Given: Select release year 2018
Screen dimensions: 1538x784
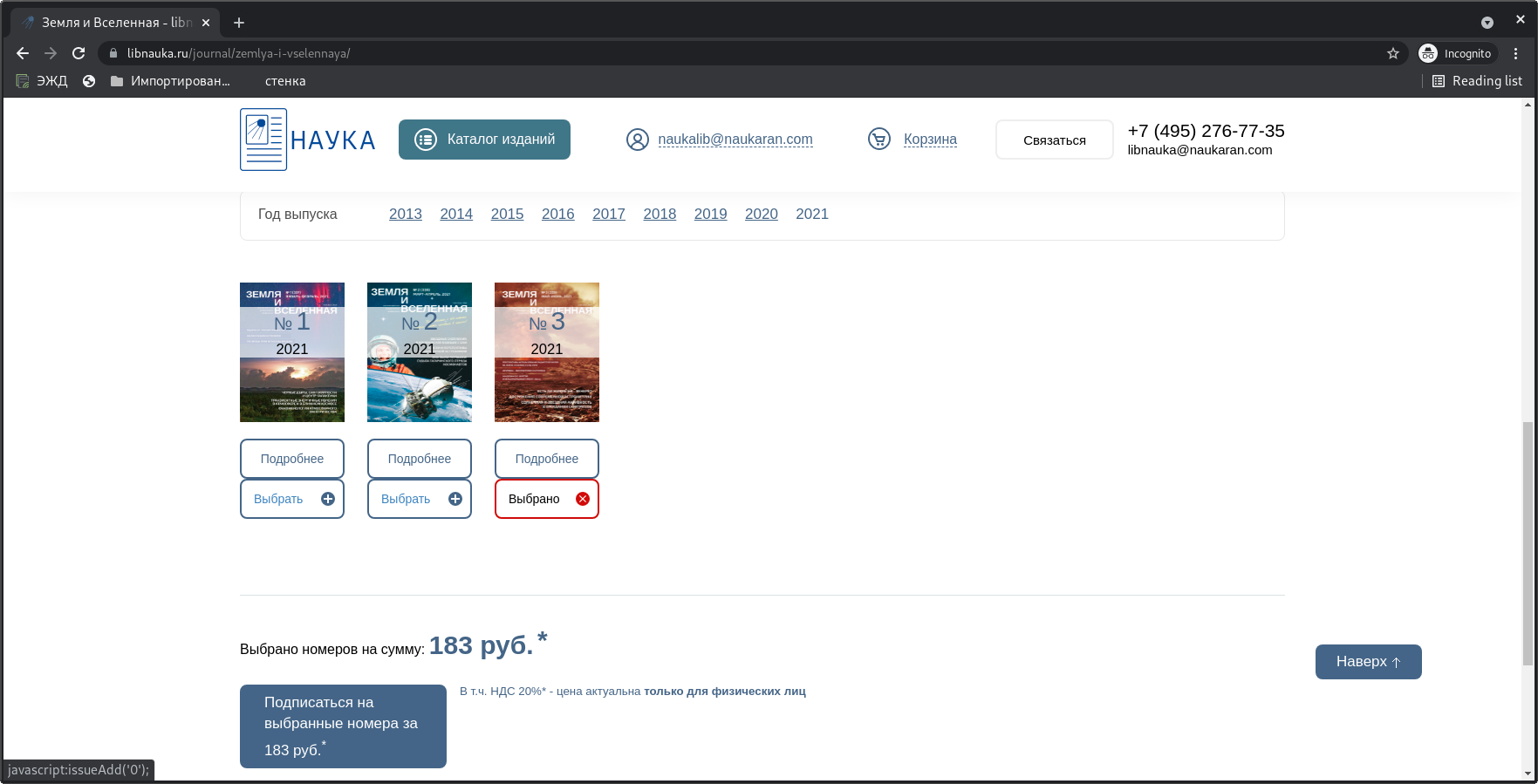Looking at the screenshot, I should click(x=660, y=215).
